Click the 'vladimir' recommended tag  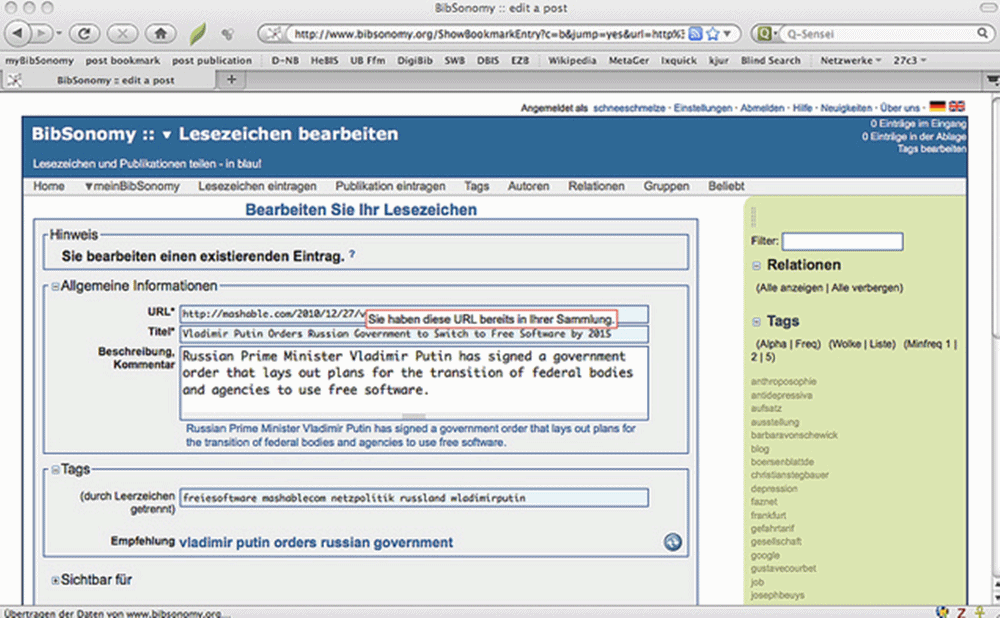coord(205,543)
